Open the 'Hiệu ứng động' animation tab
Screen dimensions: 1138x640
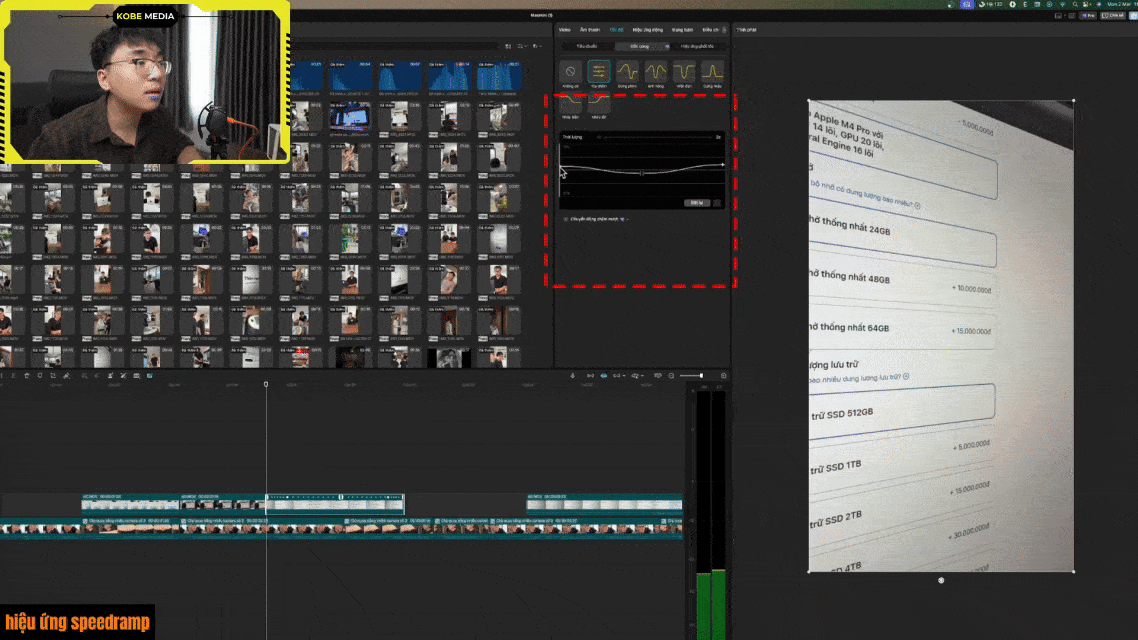(x=649, y=30)
